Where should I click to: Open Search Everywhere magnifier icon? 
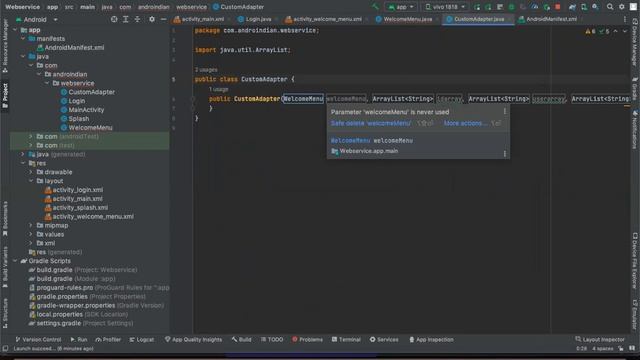coord(609,7)
